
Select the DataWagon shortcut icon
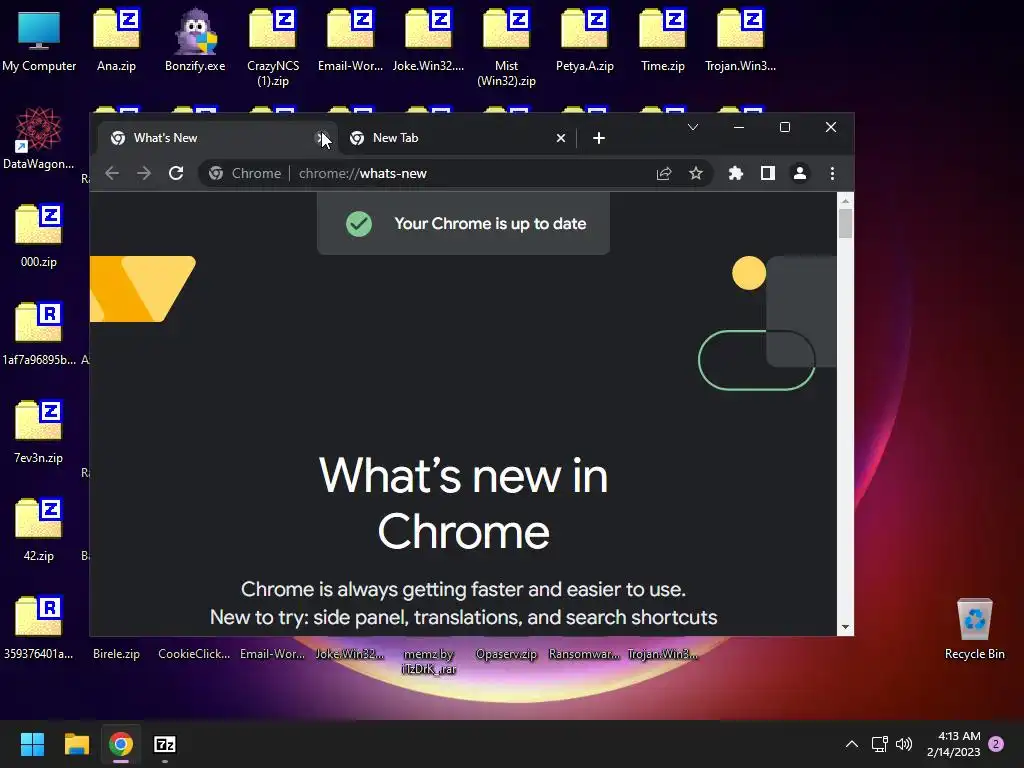(x=39, y=138)
